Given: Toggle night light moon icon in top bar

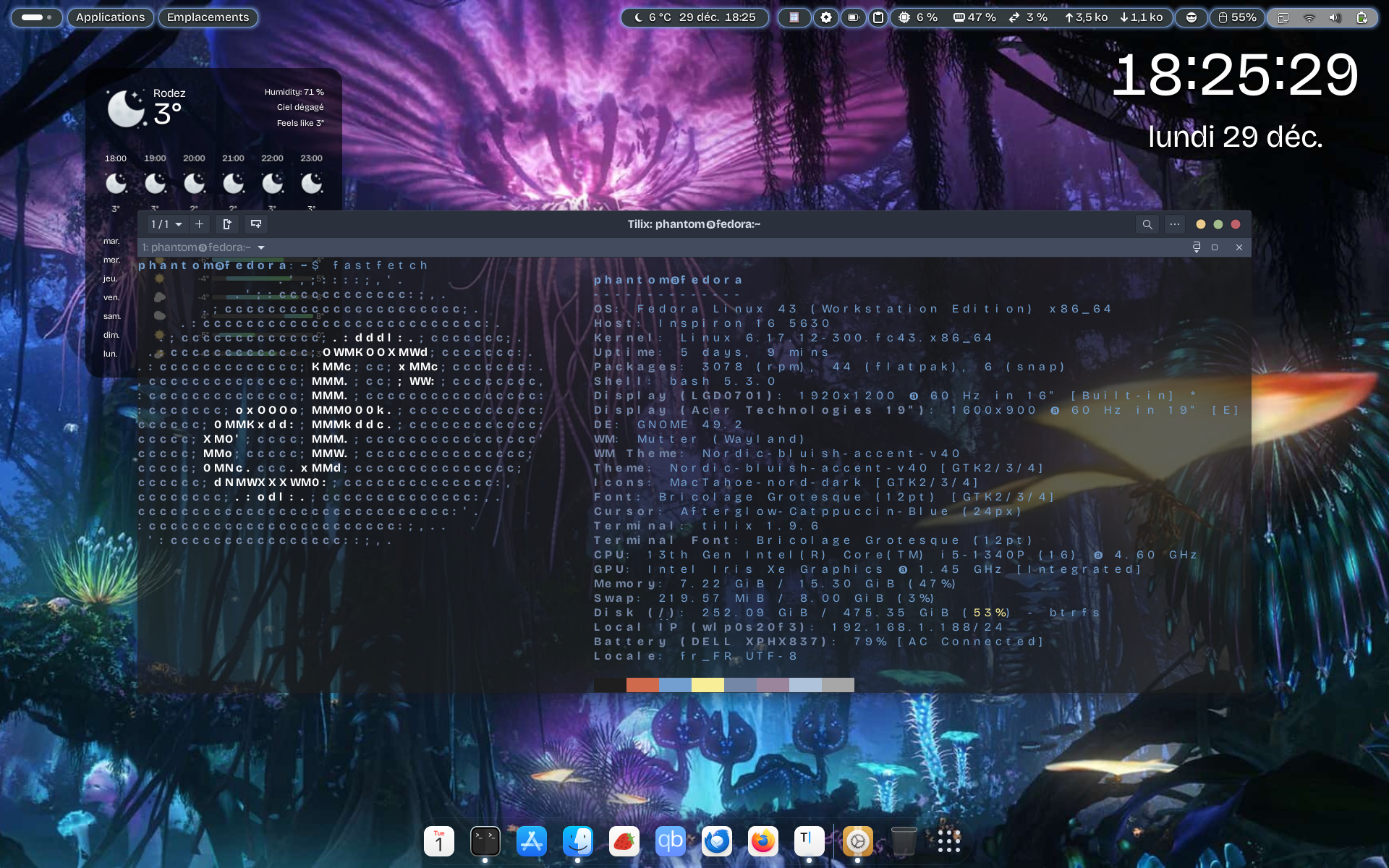Looking at the screenshot, I should pyautogui.click(x=638, y=17).
